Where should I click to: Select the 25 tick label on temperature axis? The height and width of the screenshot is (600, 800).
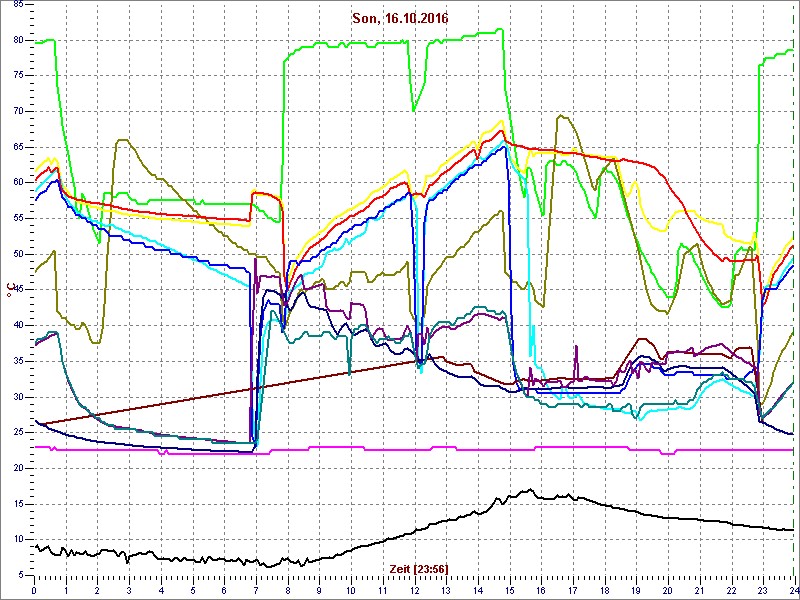click(17, 433)
